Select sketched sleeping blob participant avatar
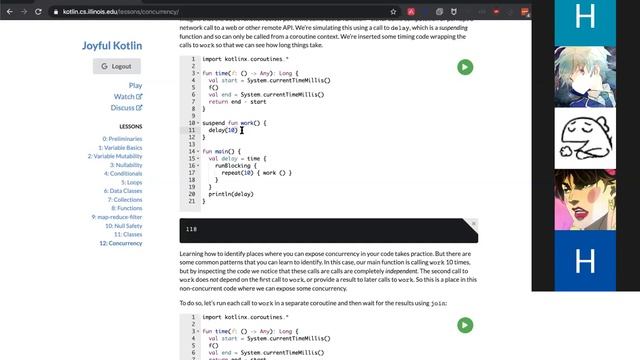The image size is (640, 360). [x=585, y=138]
